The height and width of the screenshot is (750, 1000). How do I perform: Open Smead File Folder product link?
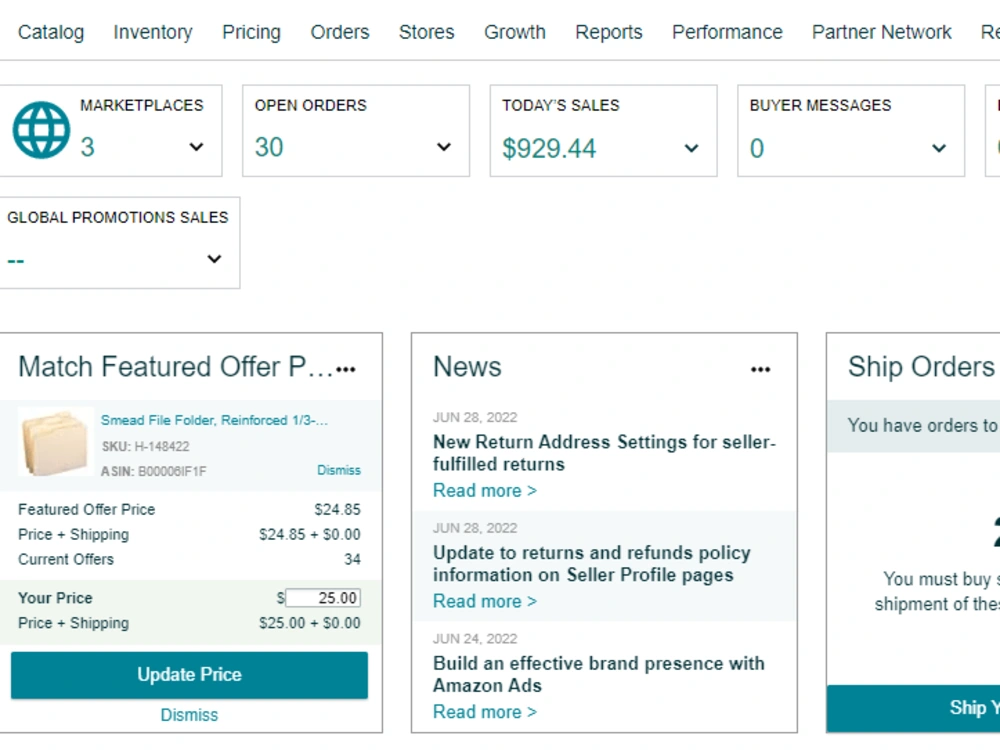214,420
